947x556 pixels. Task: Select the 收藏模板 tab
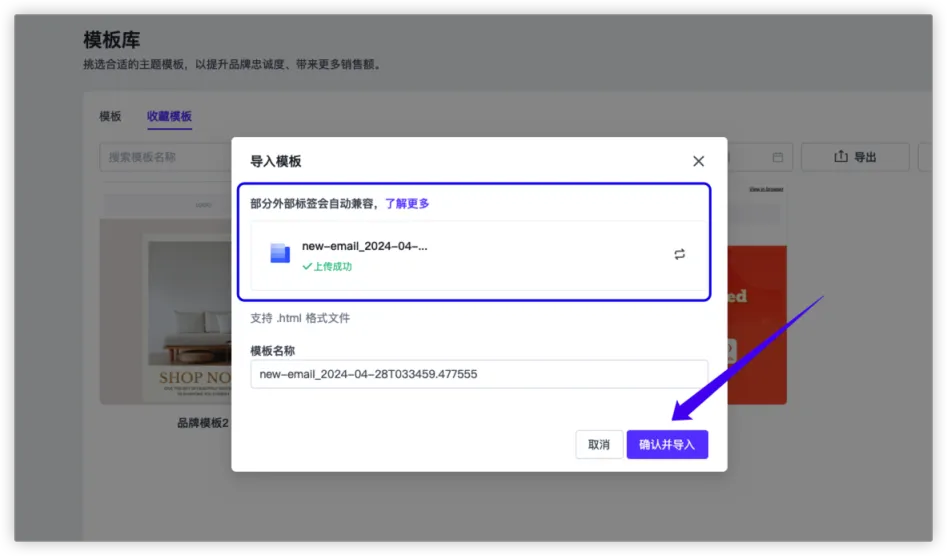pyautogui.click(x=169, y=116)
